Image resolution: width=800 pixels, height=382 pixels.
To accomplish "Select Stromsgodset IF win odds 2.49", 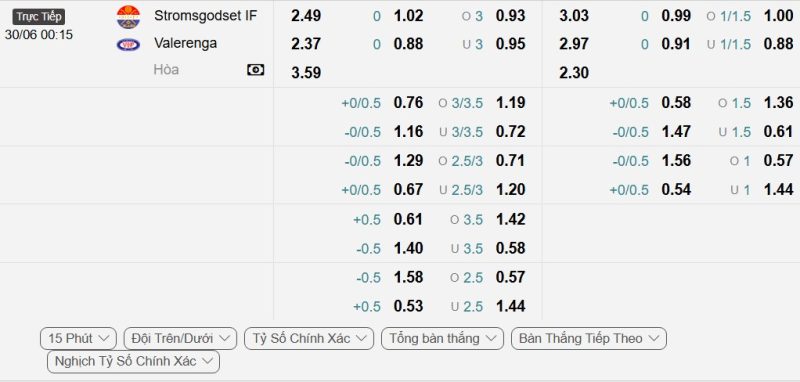I will click(306, 16).
